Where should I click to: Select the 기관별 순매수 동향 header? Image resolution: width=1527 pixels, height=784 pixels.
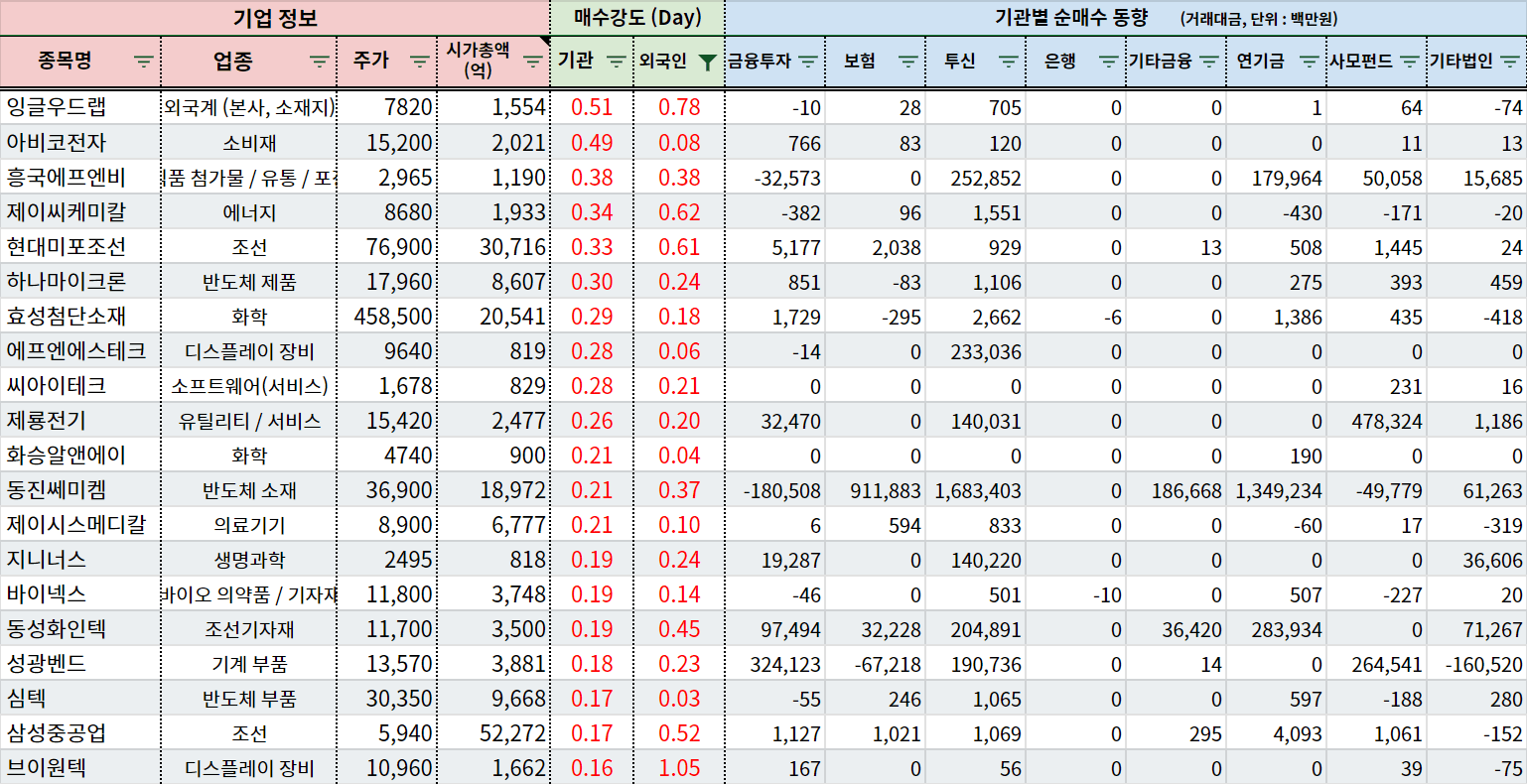(x=1126, y=18)
